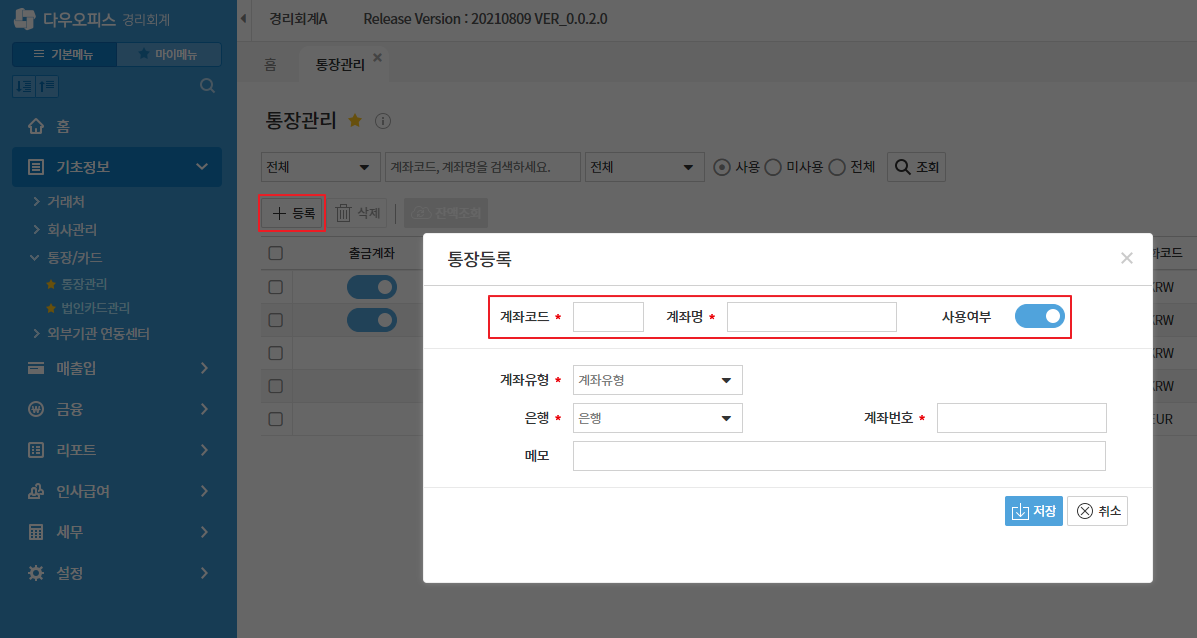The width and height of the screenshot is (1197, 638).
Task: Open the info icon beside 통장관리 heading
Action: 382,121
